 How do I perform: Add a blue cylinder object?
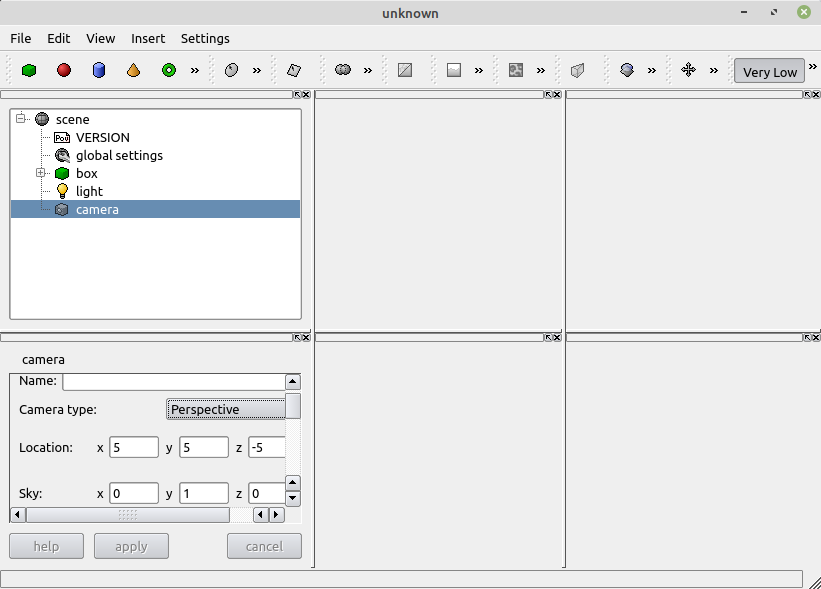click(99, 70)
